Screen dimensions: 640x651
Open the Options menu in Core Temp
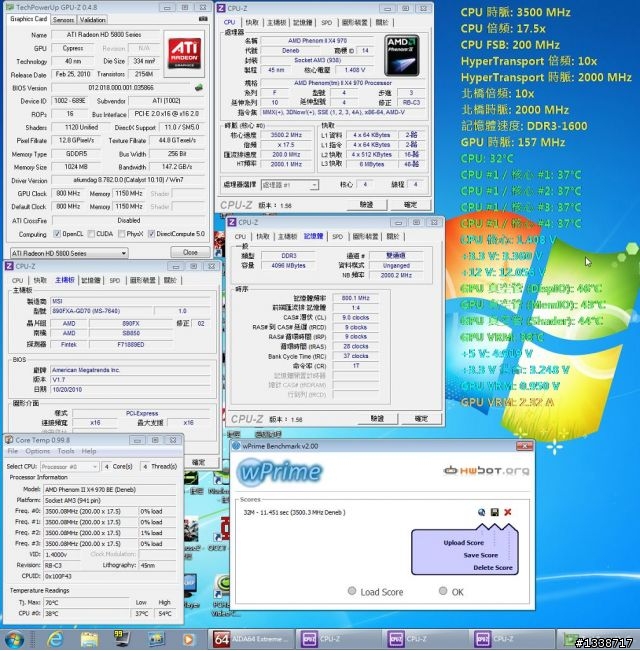pyautogui.click(x=37, y=451)
